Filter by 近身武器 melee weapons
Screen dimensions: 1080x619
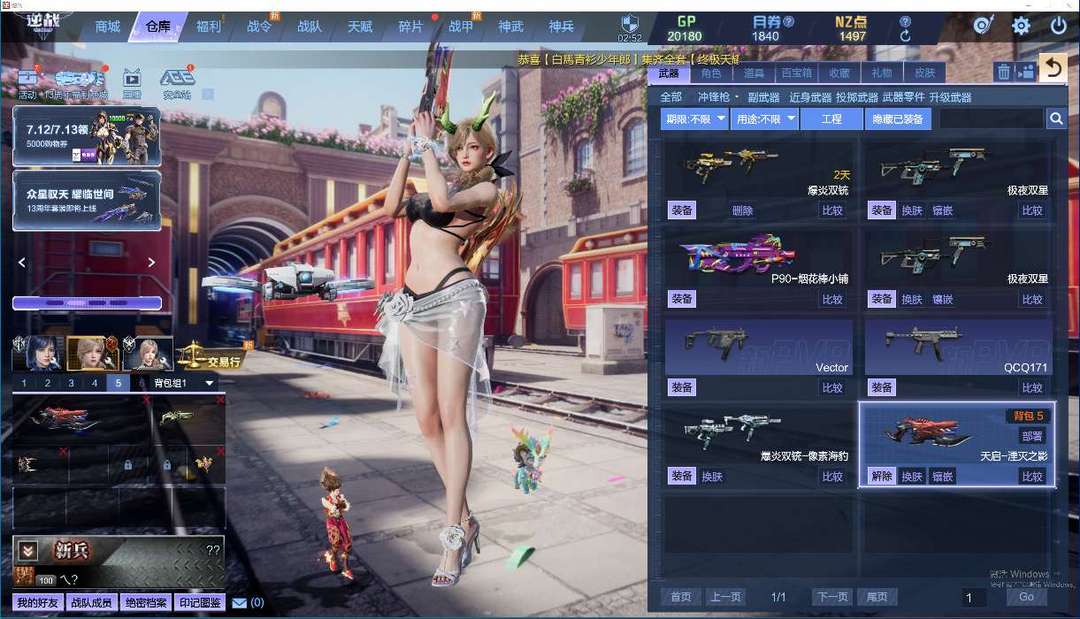tap(810, 97)
